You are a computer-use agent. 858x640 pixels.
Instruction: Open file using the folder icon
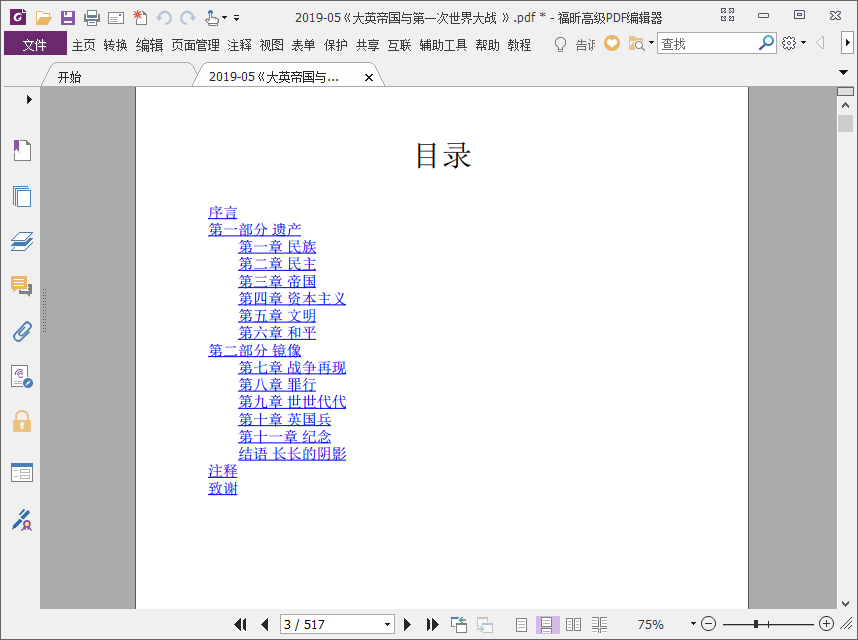43,18
